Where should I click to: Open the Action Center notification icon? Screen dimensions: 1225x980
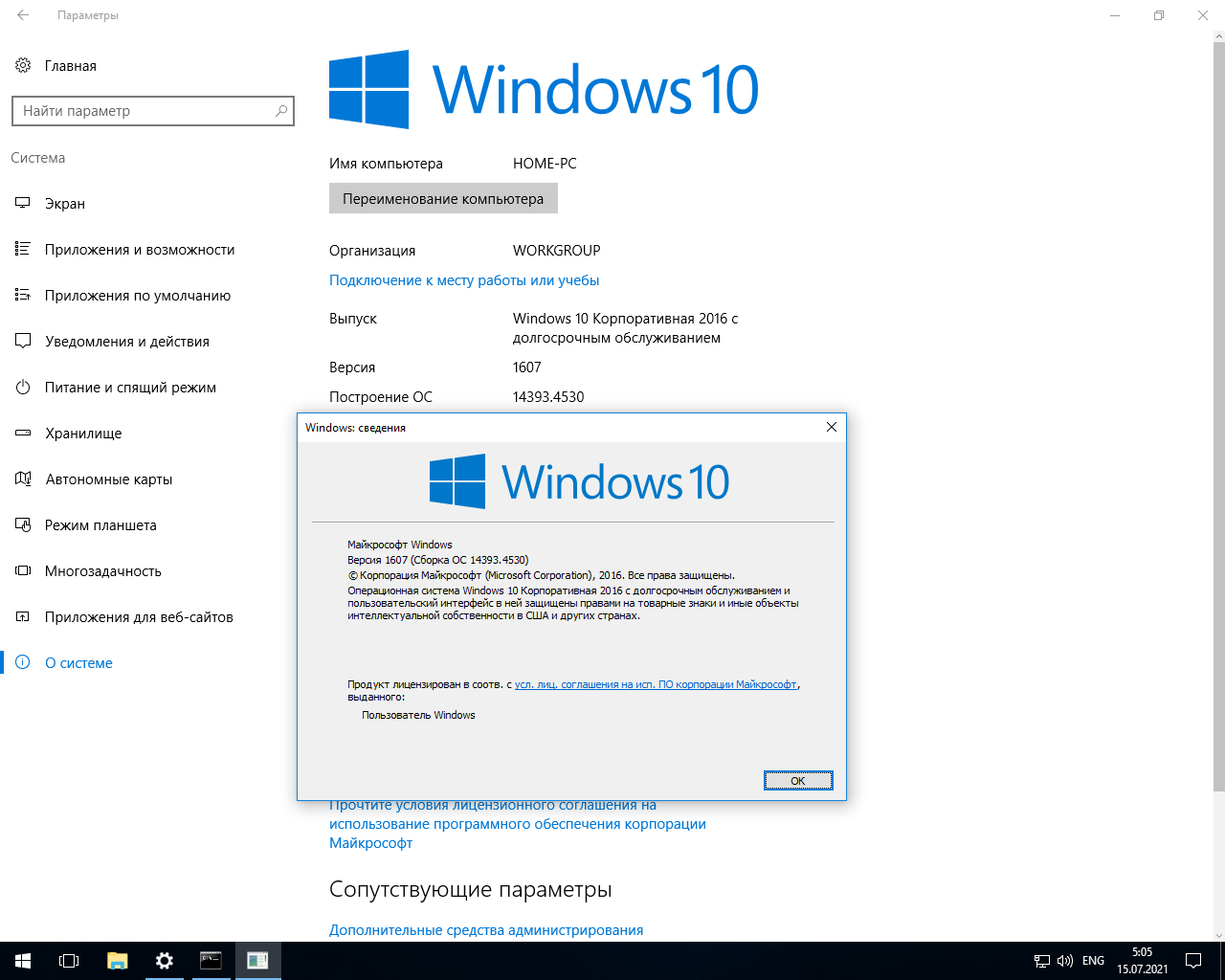(x=1193, y=961)
